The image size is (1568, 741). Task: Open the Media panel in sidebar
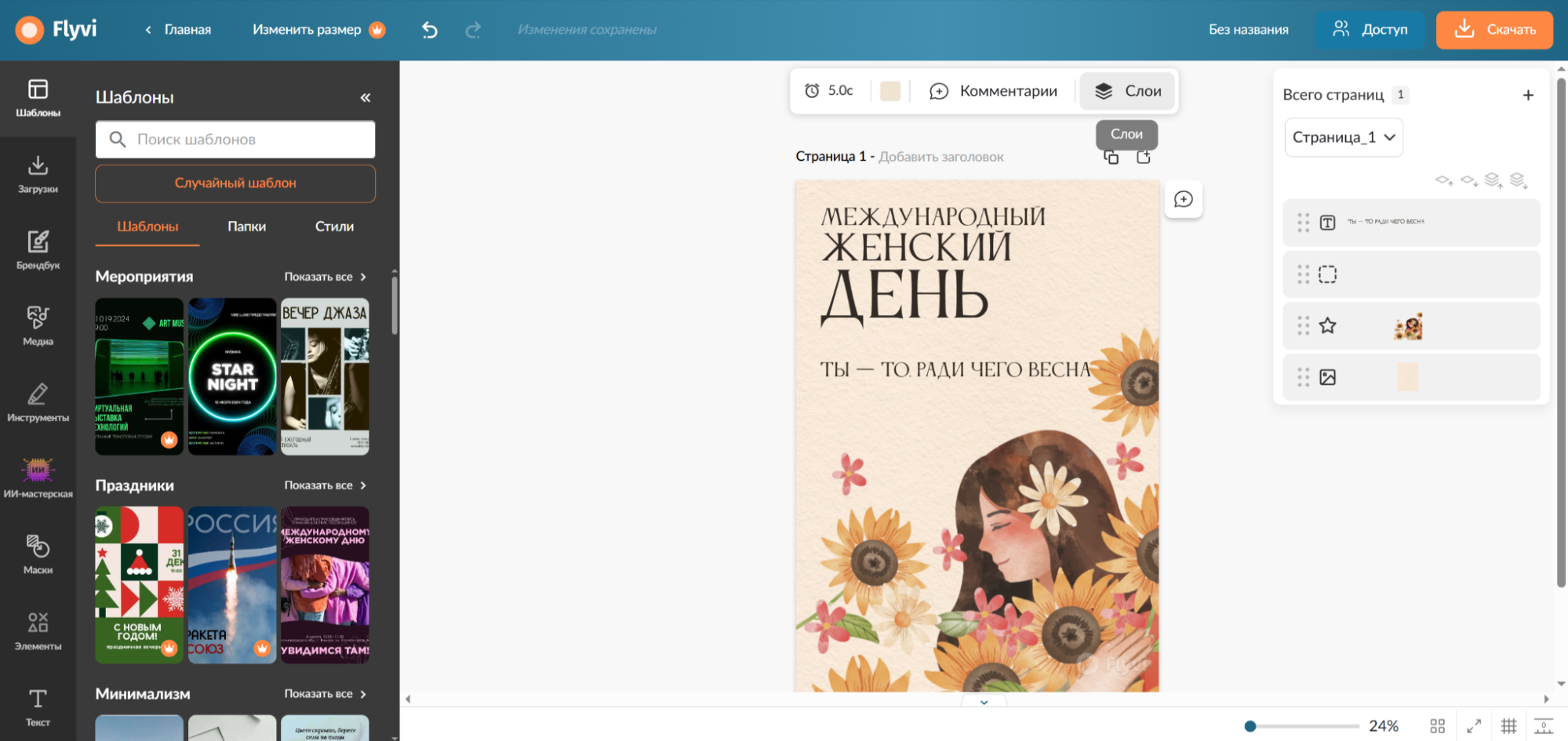38,325
